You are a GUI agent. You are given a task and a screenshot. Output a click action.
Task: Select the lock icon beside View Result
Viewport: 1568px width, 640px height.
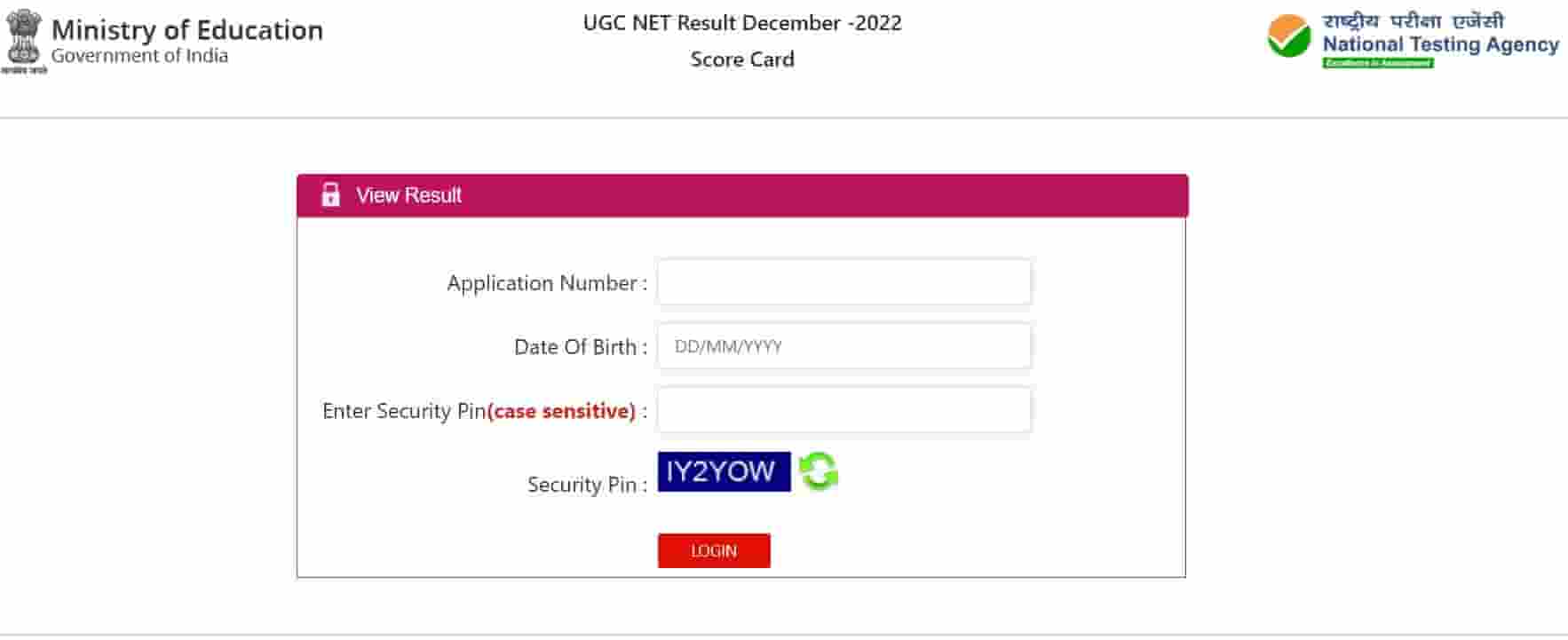point(331,194)
